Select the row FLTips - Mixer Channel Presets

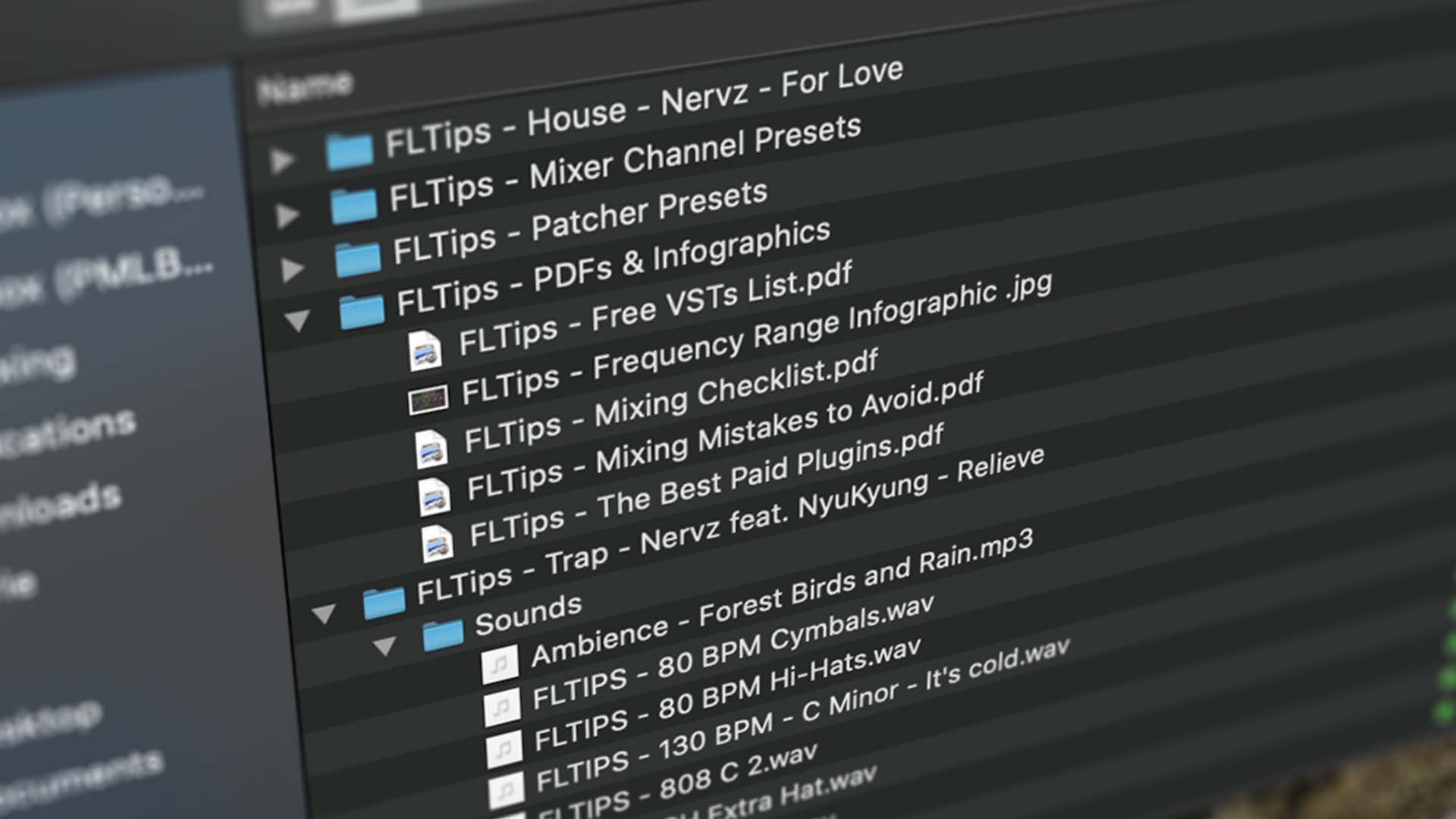click(x=625, y=163)
